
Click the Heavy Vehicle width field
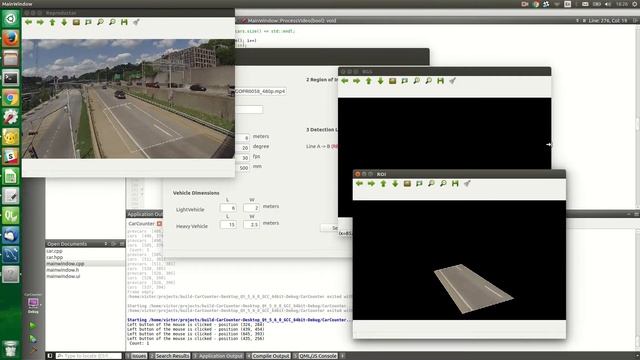[x=251, y=224]
